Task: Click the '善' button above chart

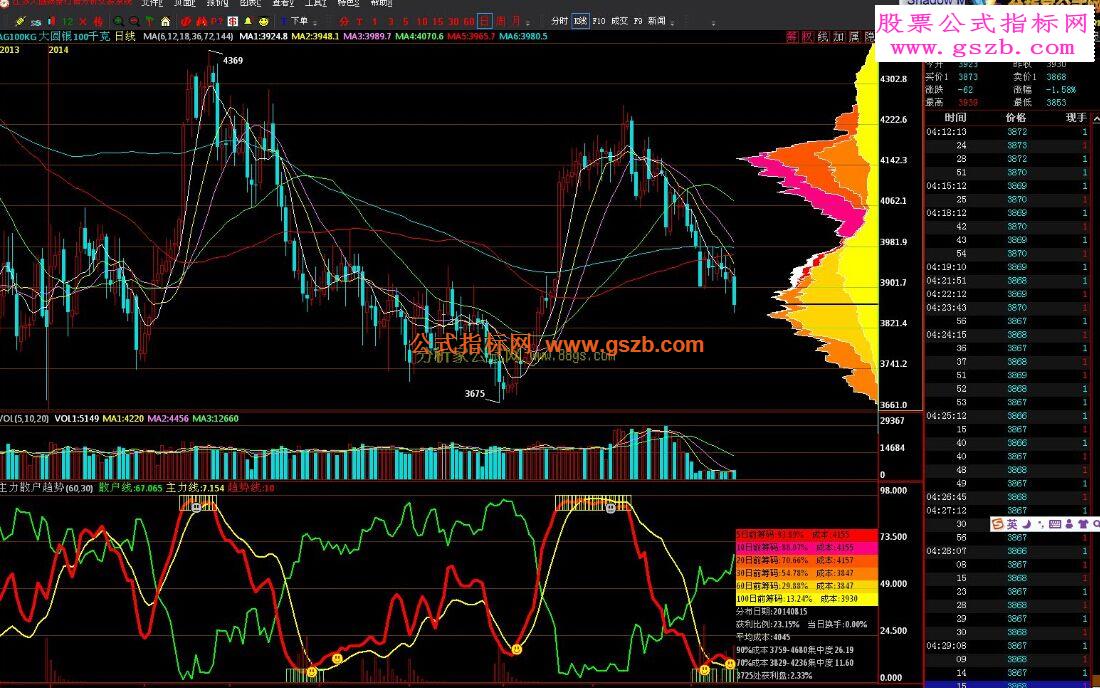Action: [x=792, y=36]
